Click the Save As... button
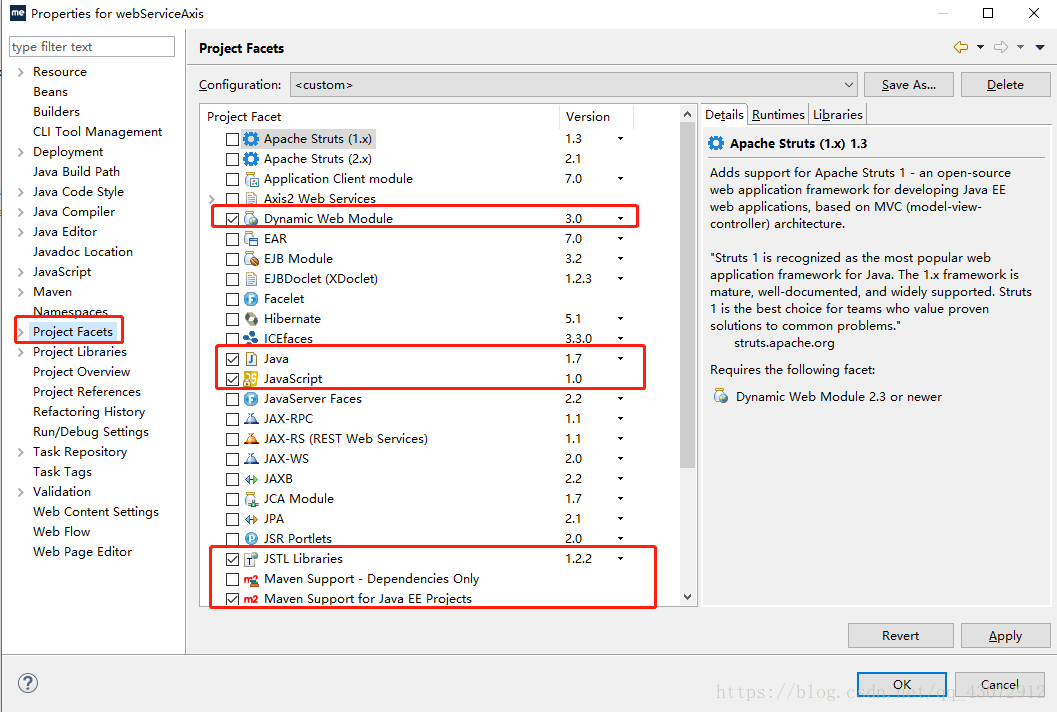This screenshot has height=712, width=1057. (909, 85)
